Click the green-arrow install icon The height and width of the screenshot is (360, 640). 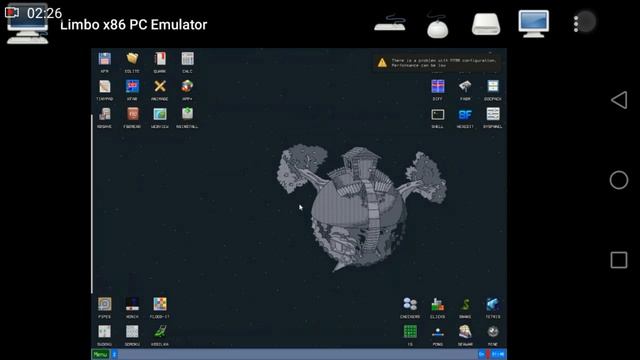(x=187, y=114)
